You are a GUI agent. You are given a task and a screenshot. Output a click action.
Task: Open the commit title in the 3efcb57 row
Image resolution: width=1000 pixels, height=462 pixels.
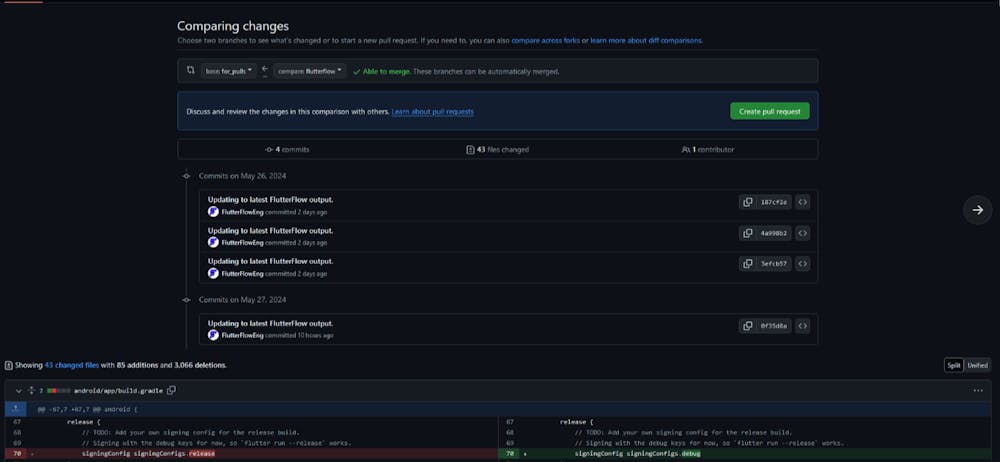pyautogui.click(x=270, y=261)
